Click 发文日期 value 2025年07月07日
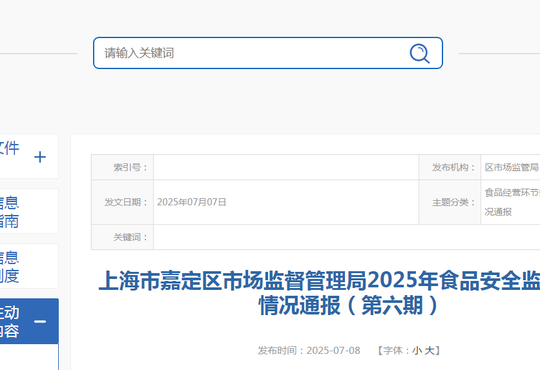 click(191, 202)
